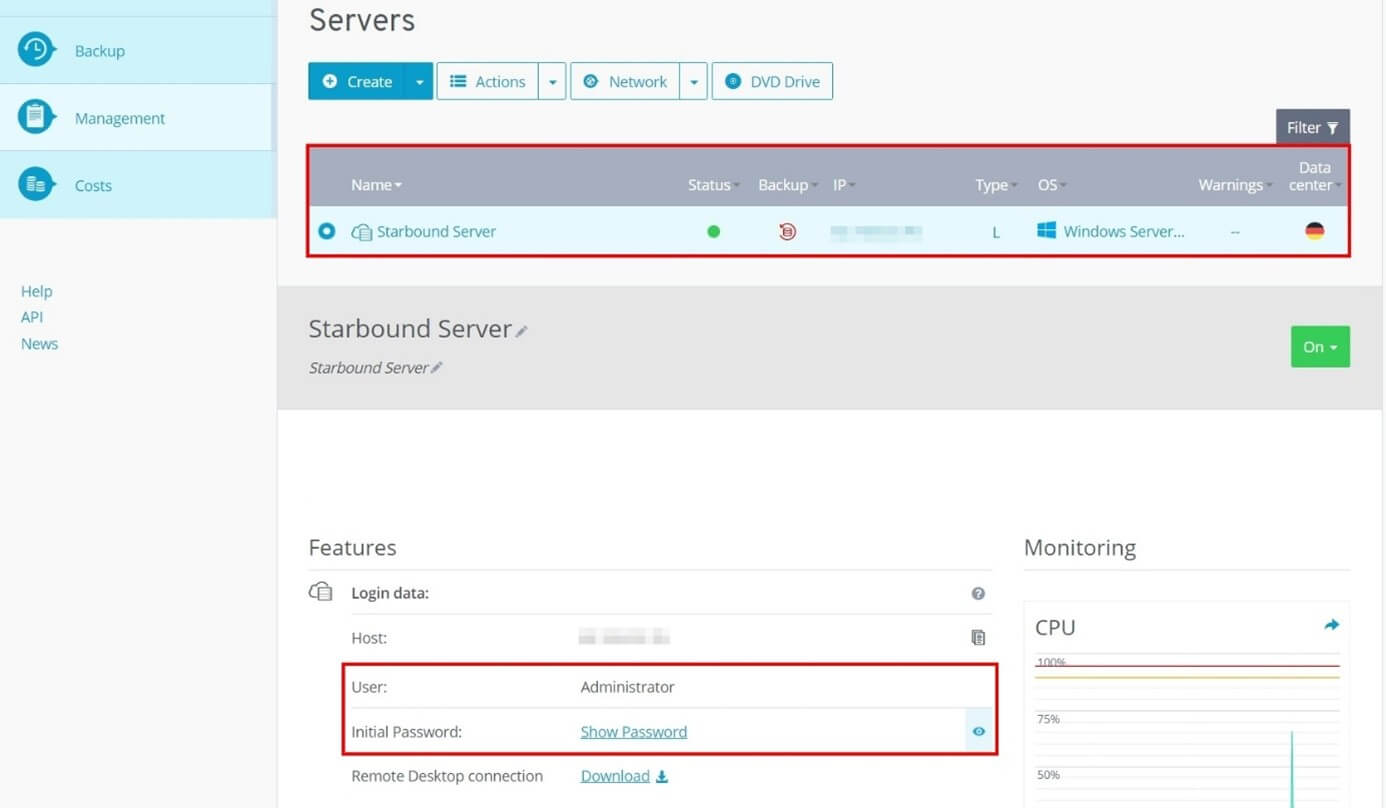Image resolution: width=1386 pixels, height=808 pixels.
Task: Sort servers by Type column
Action: pos(996,185)
